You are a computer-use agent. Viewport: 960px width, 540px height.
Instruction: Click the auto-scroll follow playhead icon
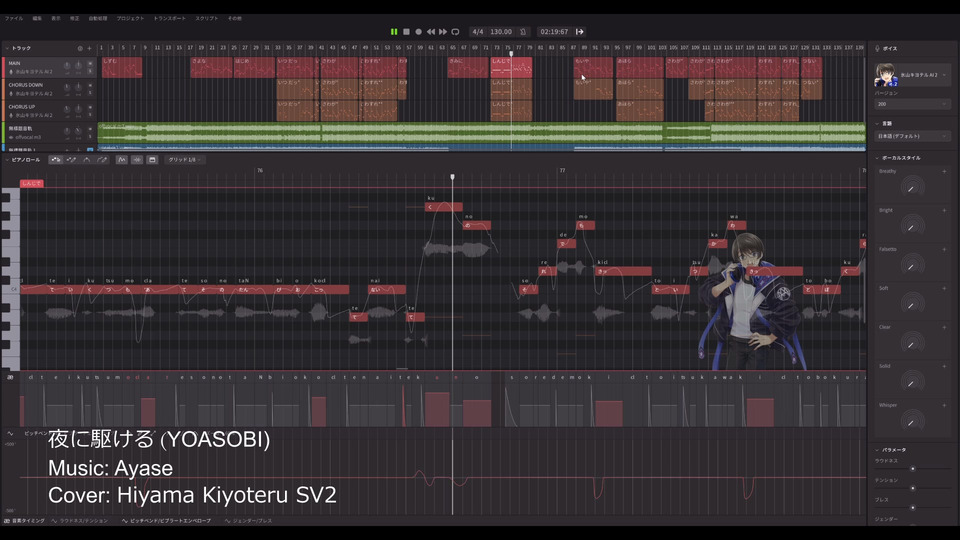[x=579, y=32]
